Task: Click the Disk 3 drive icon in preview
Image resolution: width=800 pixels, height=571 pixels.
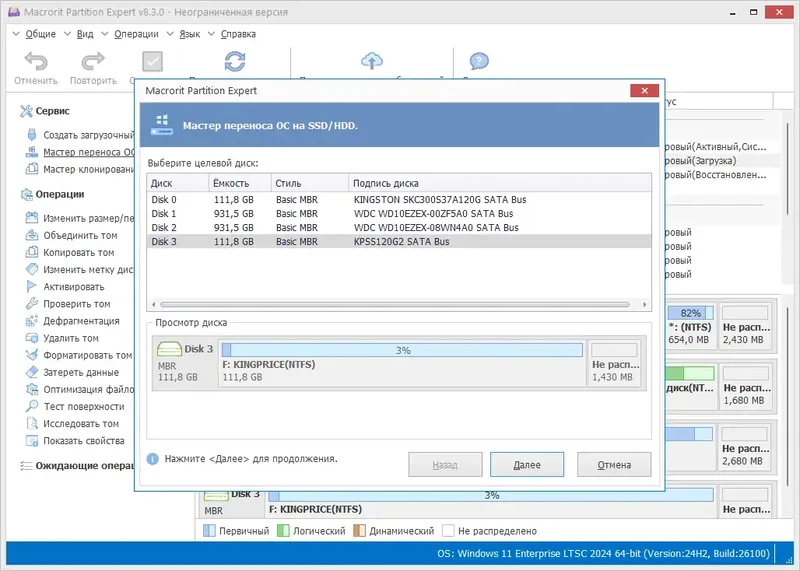Action: click(169, 349)
